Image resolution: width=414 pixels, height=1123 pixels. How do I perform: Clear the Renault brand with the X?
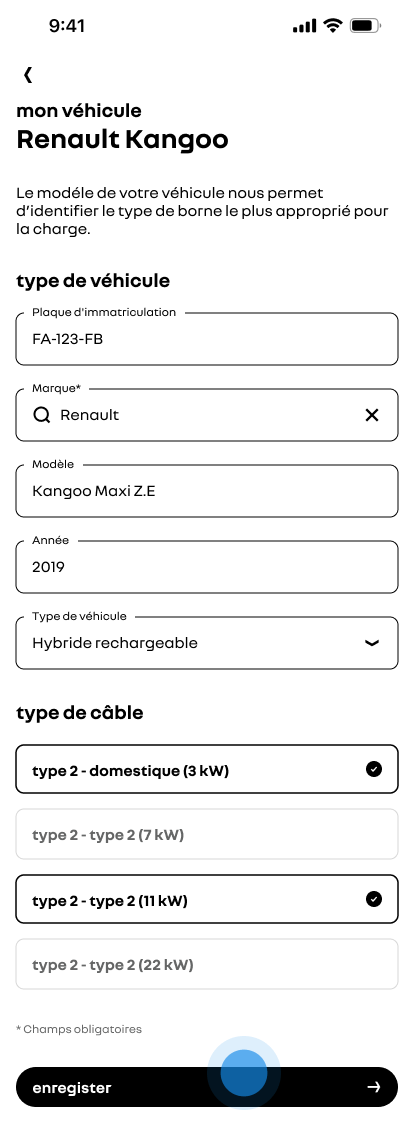pyautogui.click(x=372, y=415)
